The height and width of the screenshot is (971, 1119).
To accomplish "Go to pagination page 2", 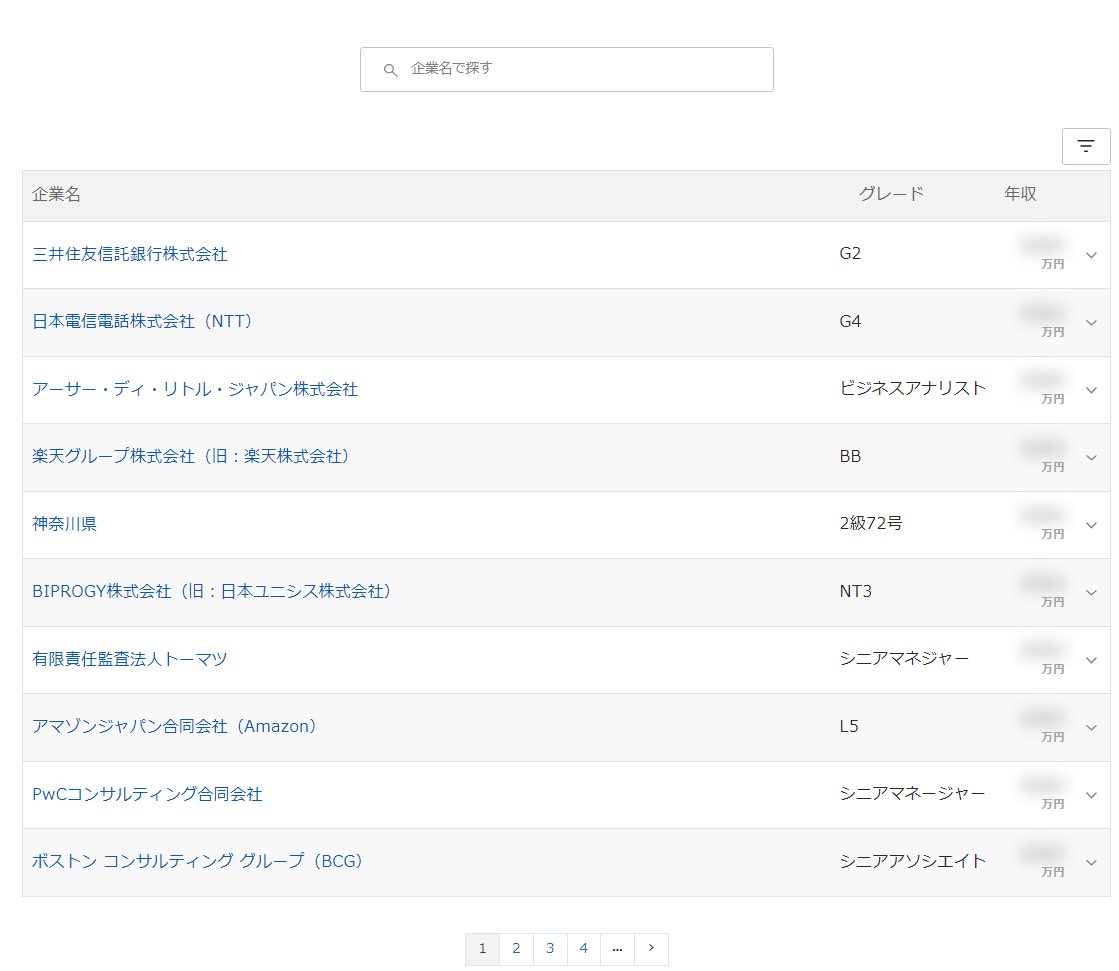I will (516, 949).
